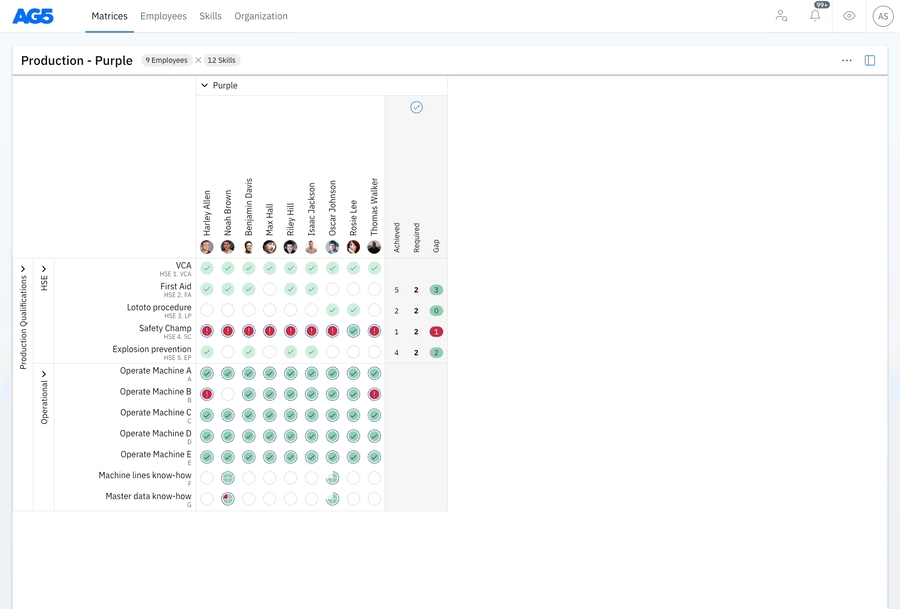This screenshot has width=900, height=609.
Task: Click the red Gap badge for Safety Champ
Action: (x=436, y=332)
